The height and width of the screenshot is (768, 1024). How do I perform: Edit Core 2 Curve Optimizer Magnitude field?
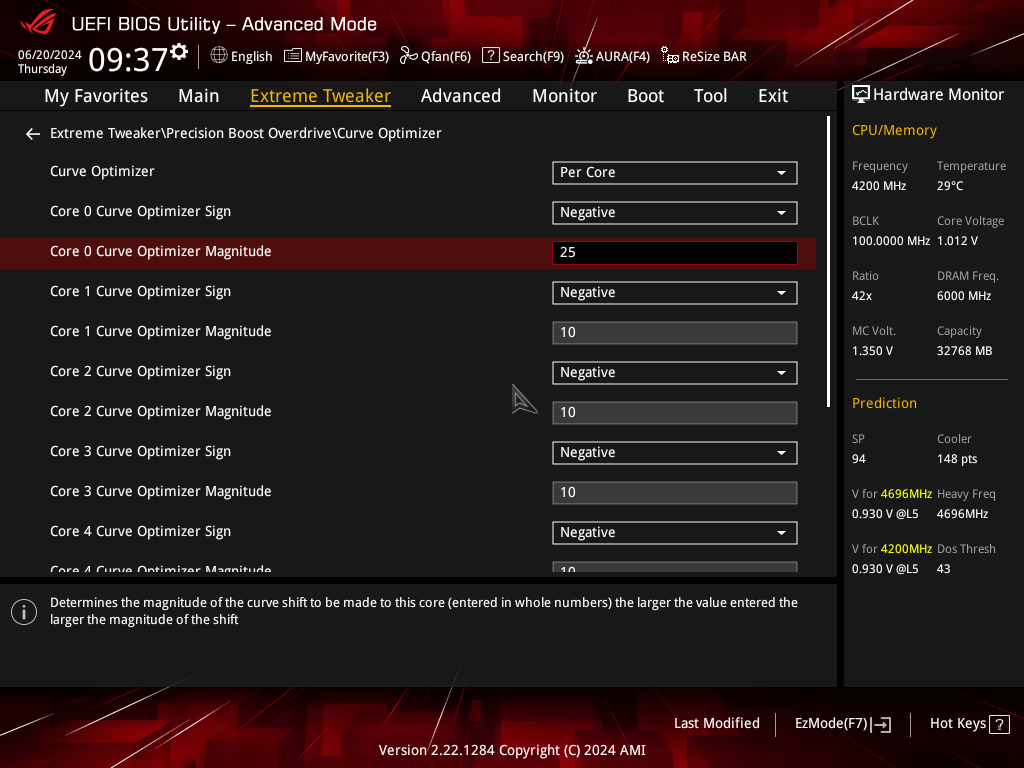pos(675,413)
